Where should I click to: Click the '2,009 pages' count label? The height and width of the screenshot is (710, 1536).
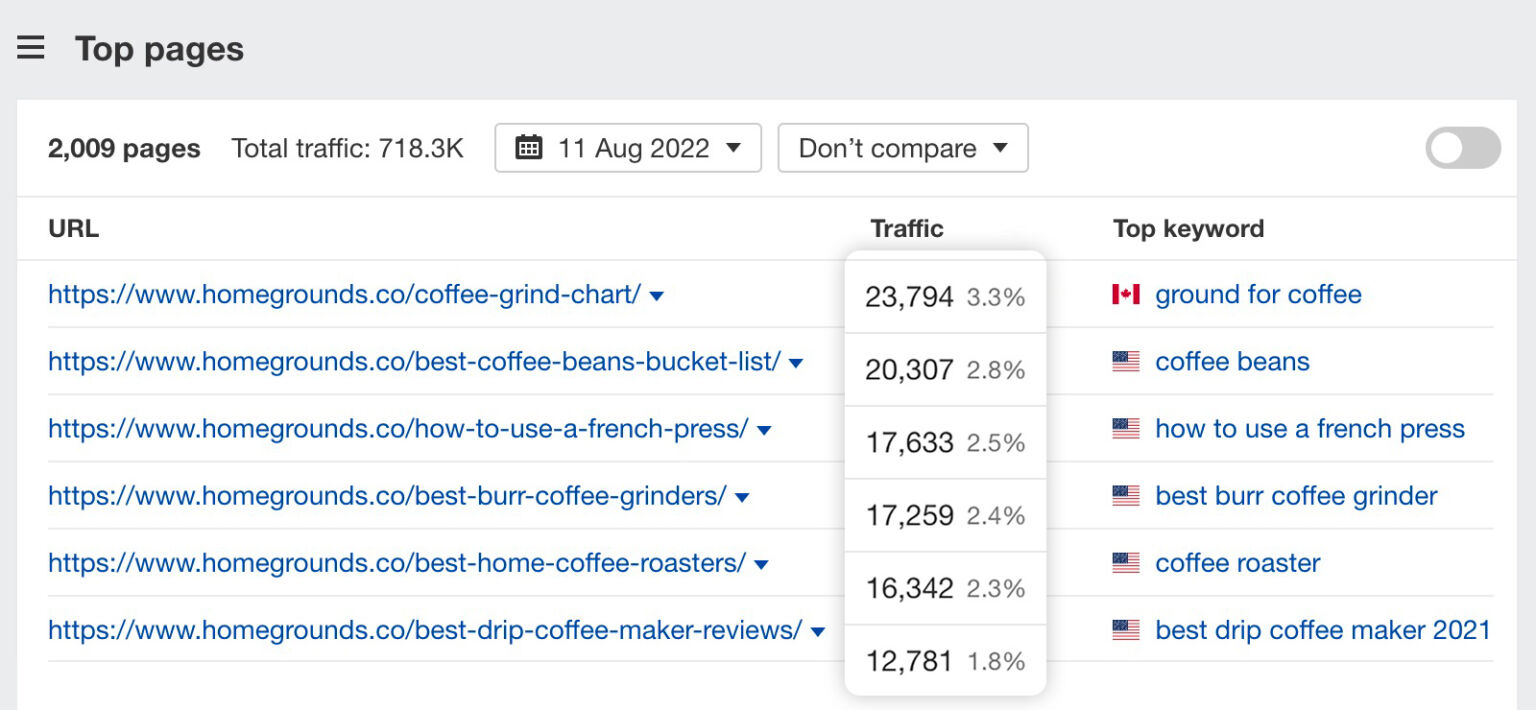(123, 148)
